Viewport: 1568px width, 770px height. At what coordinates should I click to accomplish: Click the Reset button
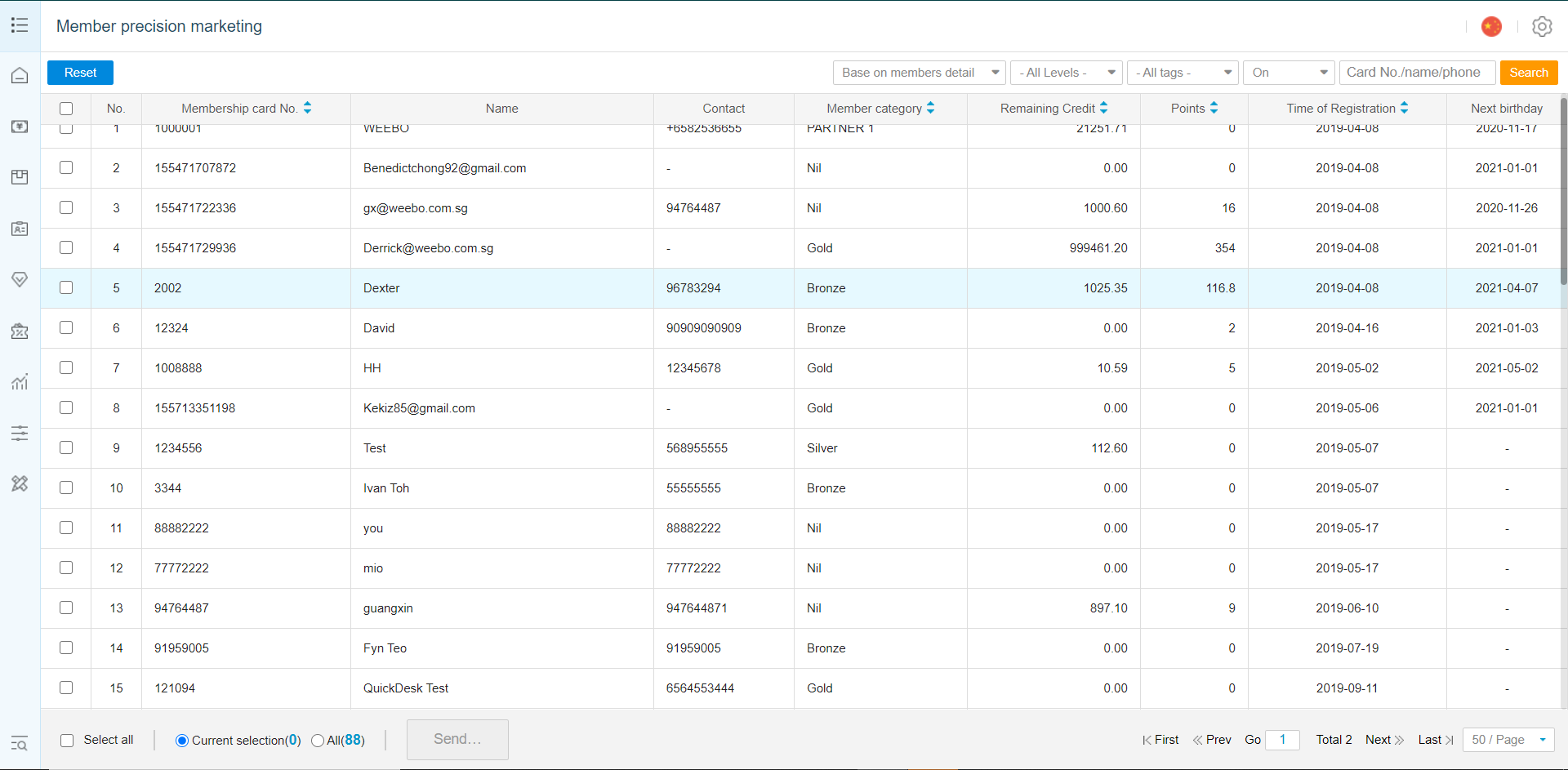[x=80, y=73]
